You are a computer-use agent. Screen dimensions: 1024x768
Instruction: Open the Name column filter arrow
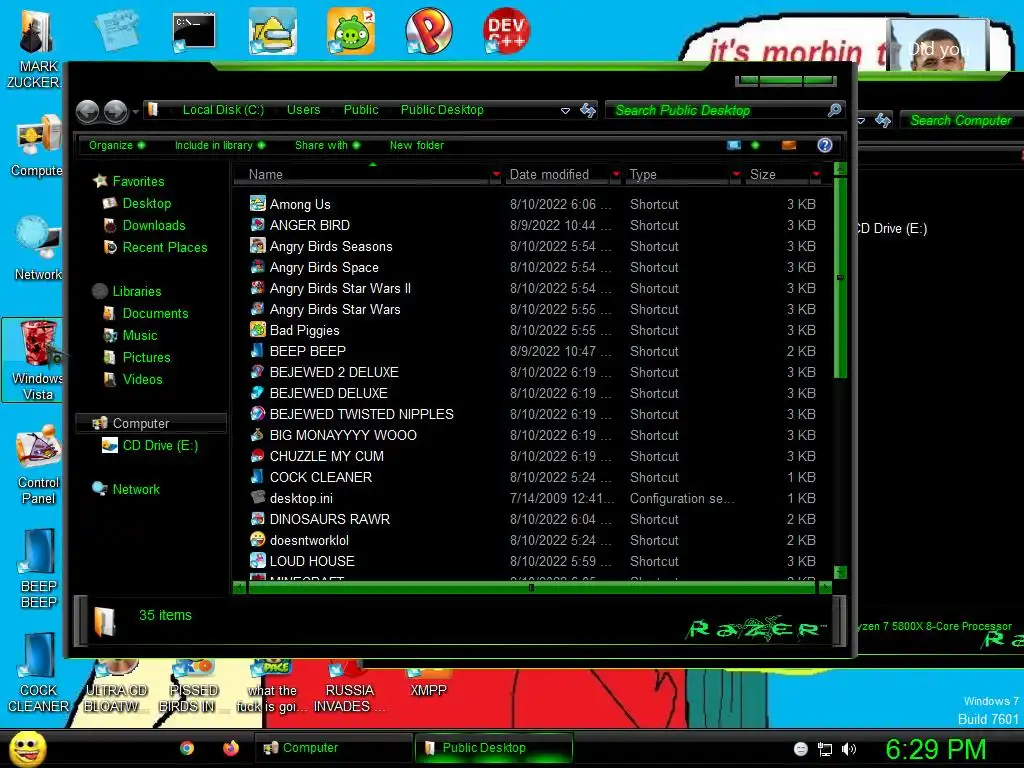pos(496,174)
